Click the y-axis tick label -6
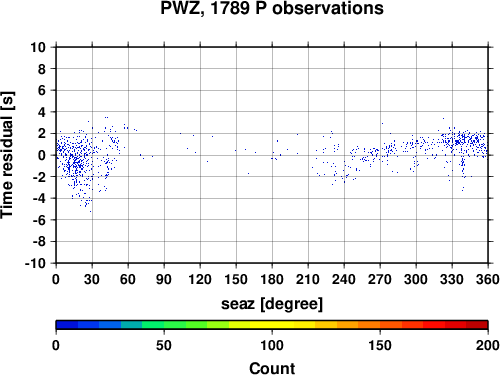Viewport: 500px width, 375px height. 39,220
